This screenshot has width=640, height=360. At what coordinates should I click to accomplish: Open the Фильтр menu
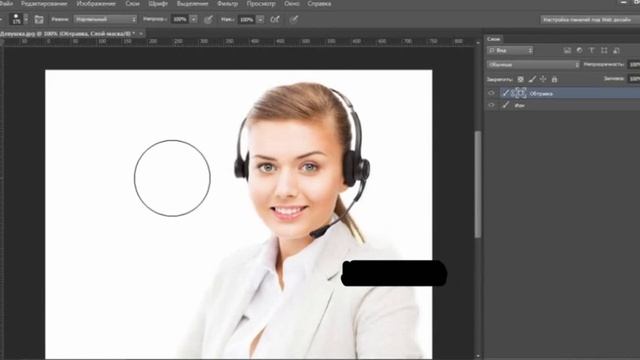(x=227, y=4)
